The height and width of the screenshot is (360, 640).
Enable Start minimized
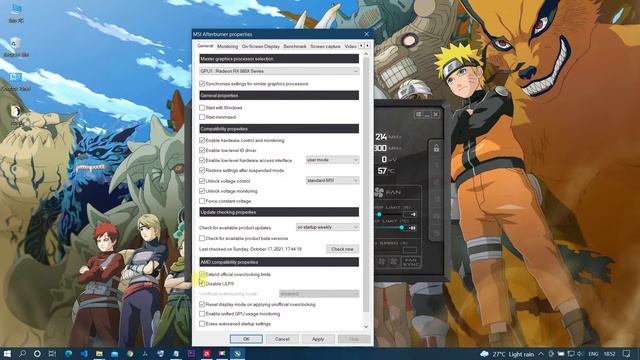(x=202, y=117)
